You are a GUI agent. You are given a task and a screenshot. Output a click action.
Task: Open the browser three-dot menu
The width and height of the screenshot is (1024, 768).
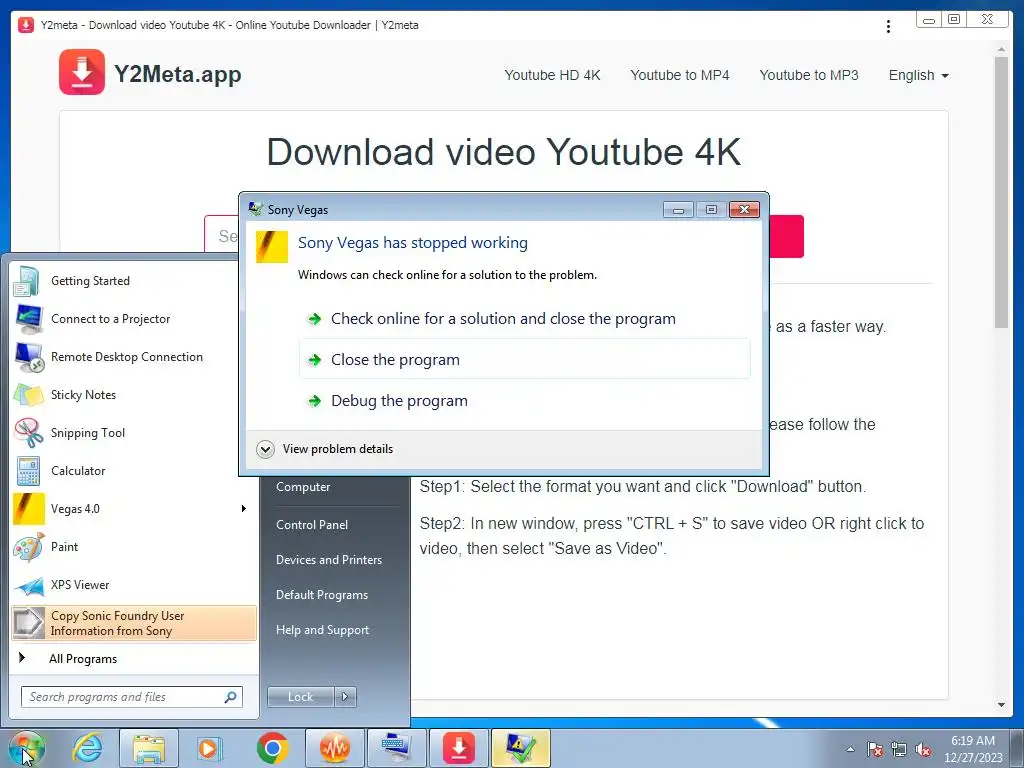tap(888, 26)
